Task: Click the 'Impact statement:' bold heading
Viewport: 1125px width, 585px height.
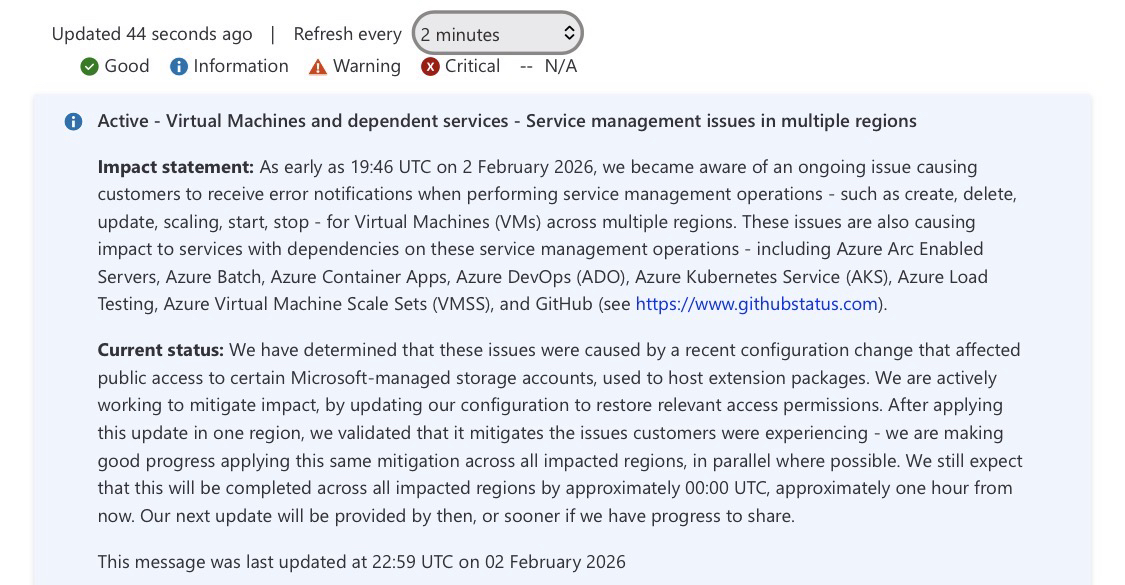Action: coord(175,167)
